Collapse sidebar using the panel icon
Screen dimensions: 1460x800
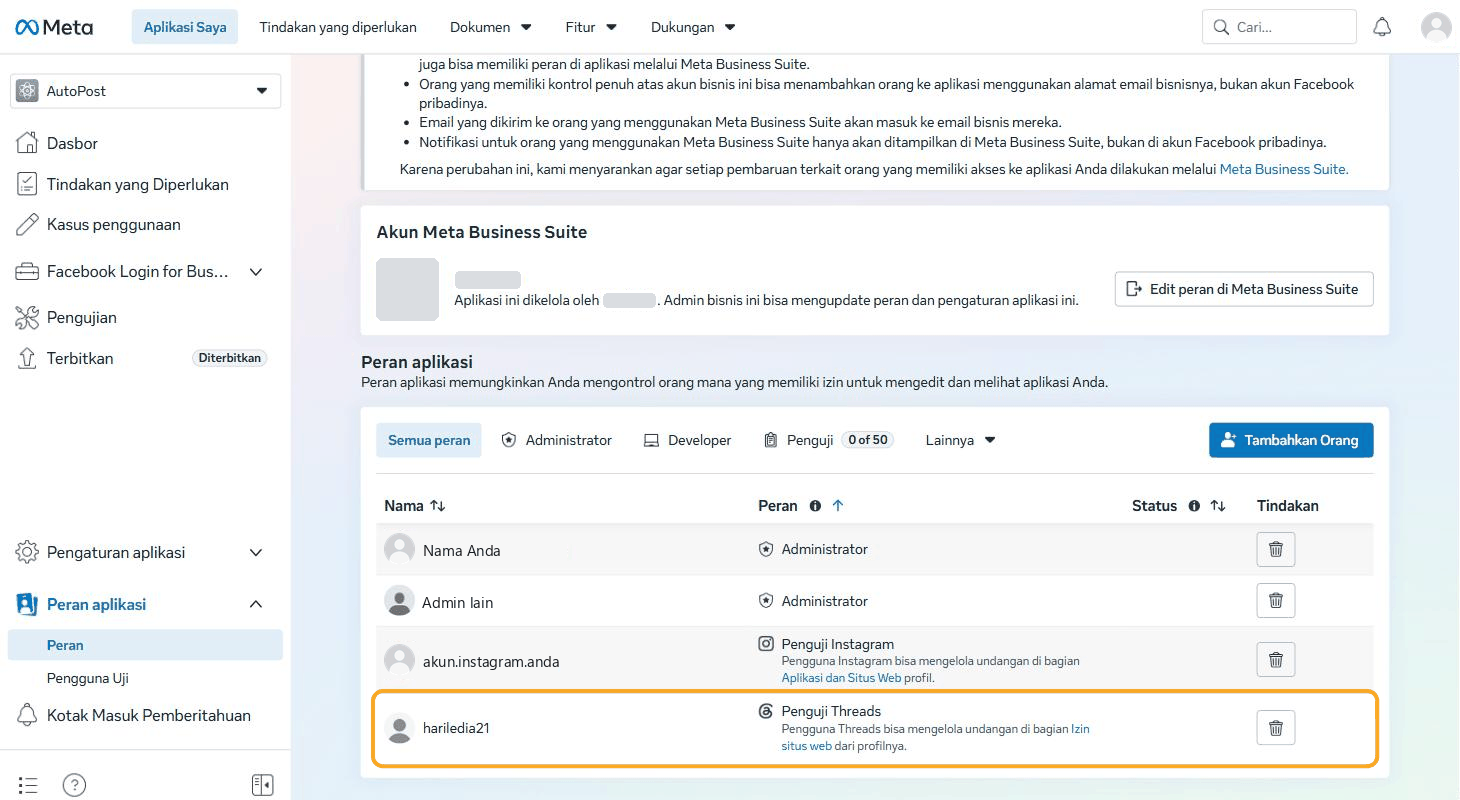coord(263,785)
